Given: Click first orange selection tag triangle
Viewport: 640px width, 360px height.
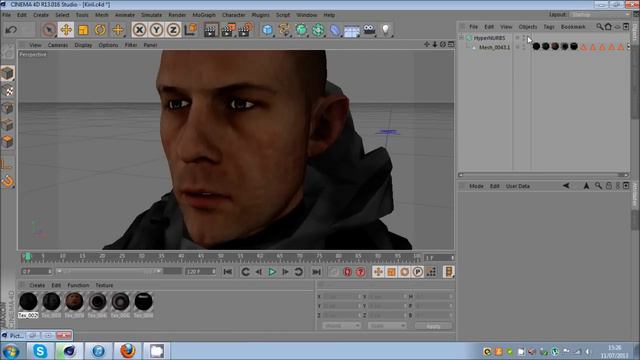Looking at the screenshot, I should (x=584, y=47).
